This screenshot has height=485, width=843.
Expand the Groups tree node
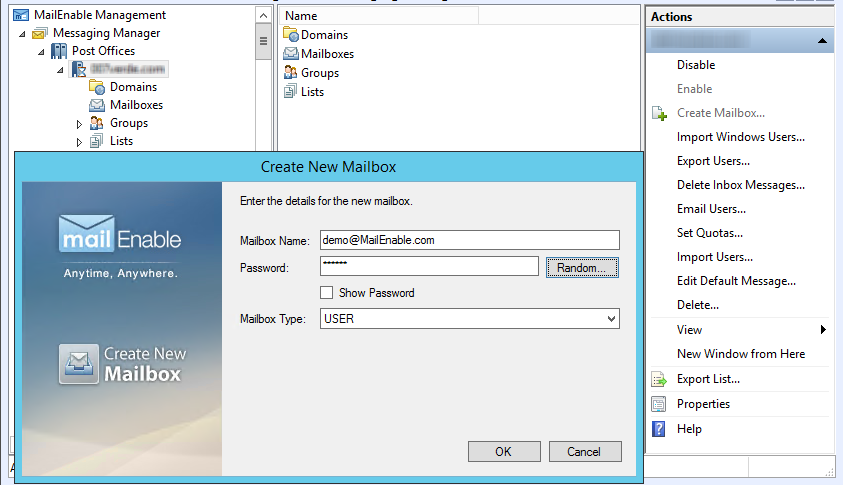pyautogui.click(x=80, y=124)
